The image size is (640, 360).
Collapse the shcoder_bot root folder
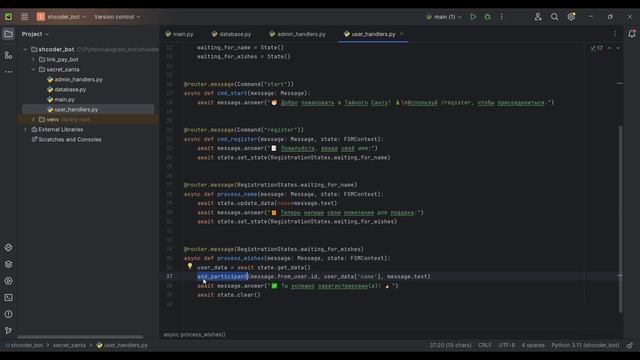tap(25, 49)
